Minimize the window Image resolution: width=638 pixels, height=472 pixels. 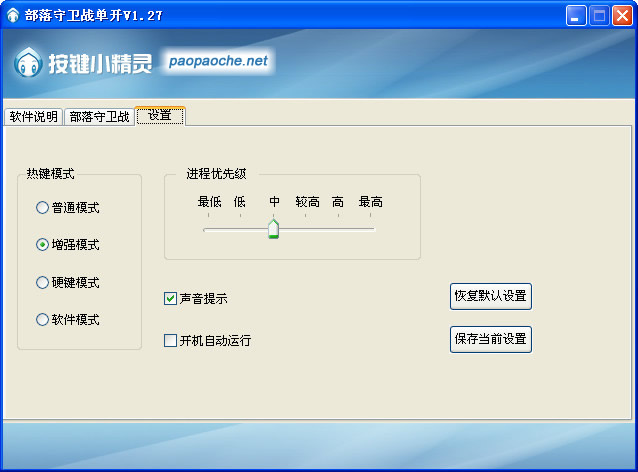[576, 15]
